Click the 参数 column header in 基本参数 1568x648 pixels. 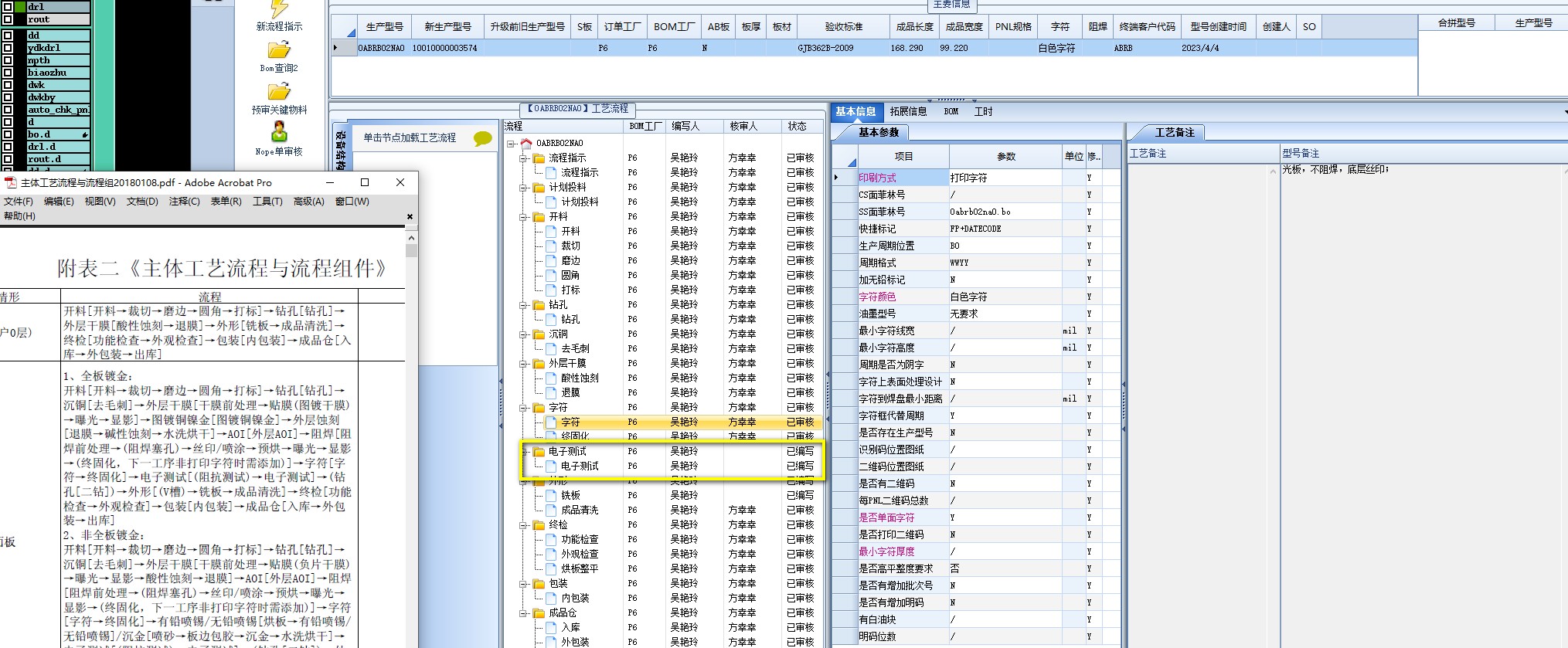[1006, 156]
